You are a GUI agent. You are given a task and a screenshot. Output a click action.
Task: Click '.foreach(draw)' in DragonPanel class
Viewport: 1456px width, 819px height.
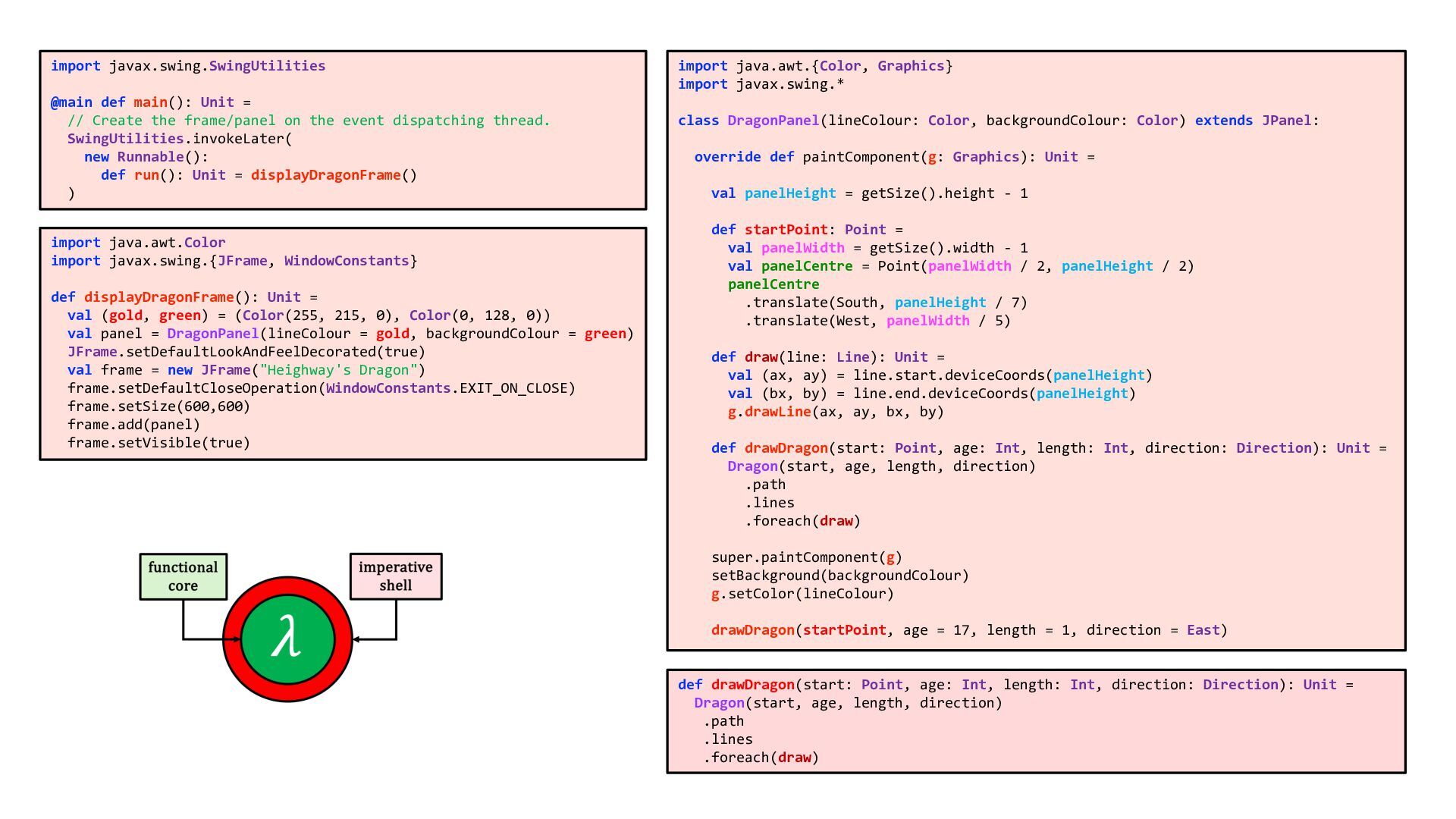803,521
